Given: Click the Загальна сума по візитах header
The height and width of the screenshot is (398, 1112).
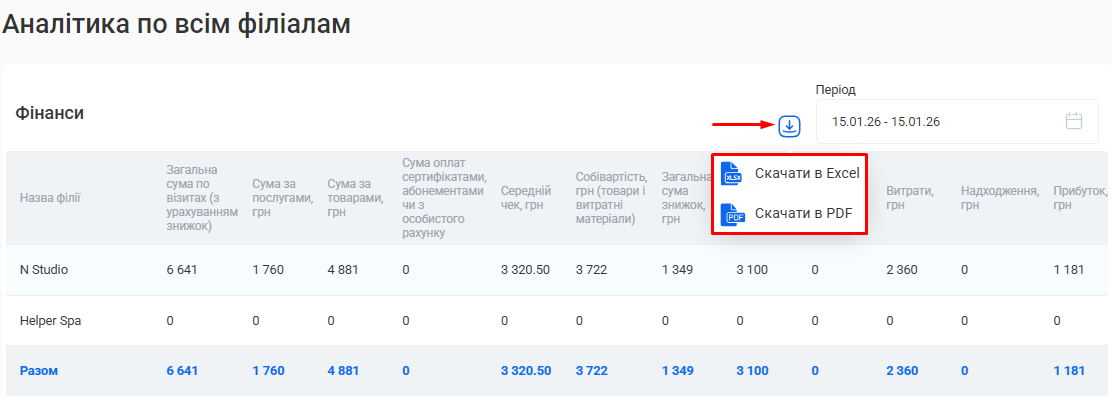Looking at the screenshot, I should click(x=201, y=198).
